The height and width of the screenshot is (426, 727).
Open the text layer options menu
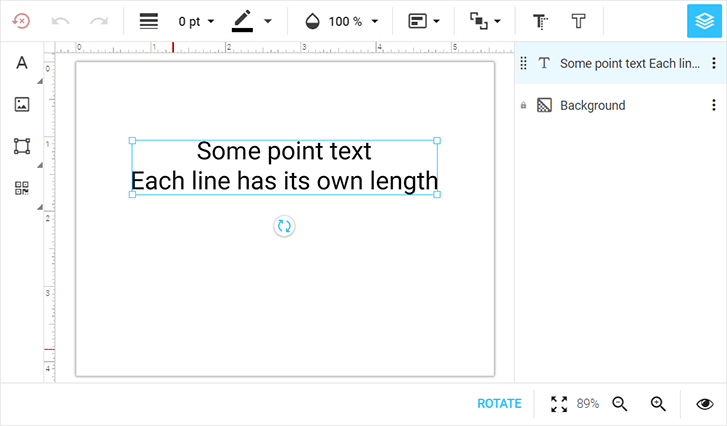(714, 63)
